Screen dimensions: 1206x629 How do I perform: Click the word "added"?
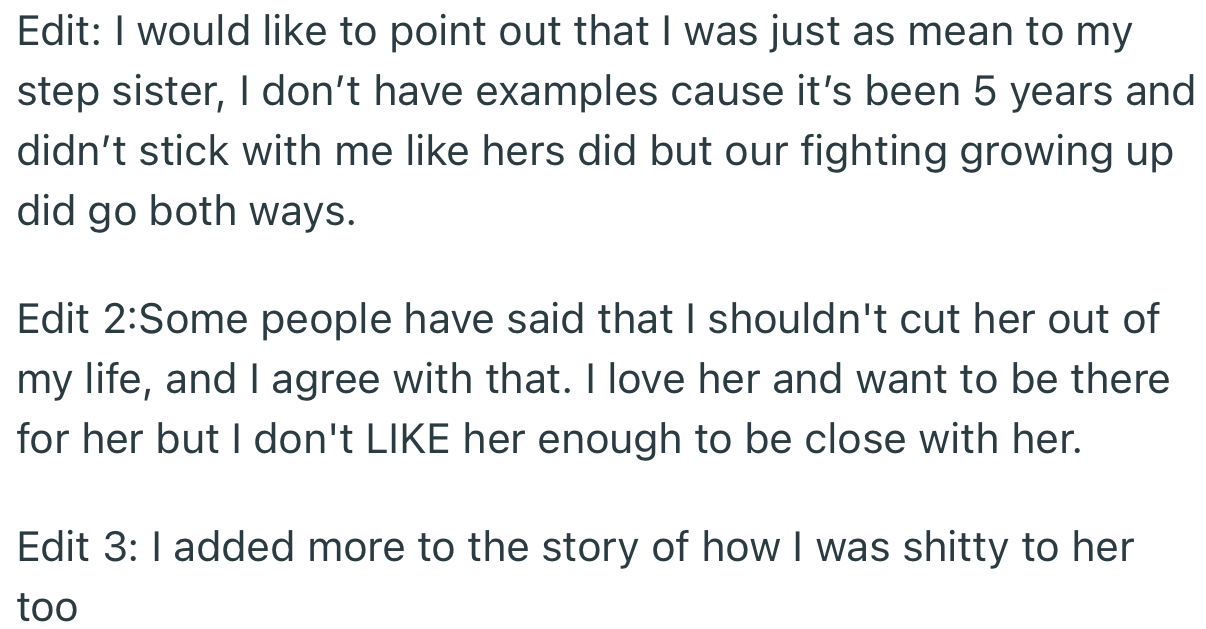point(238,547)
